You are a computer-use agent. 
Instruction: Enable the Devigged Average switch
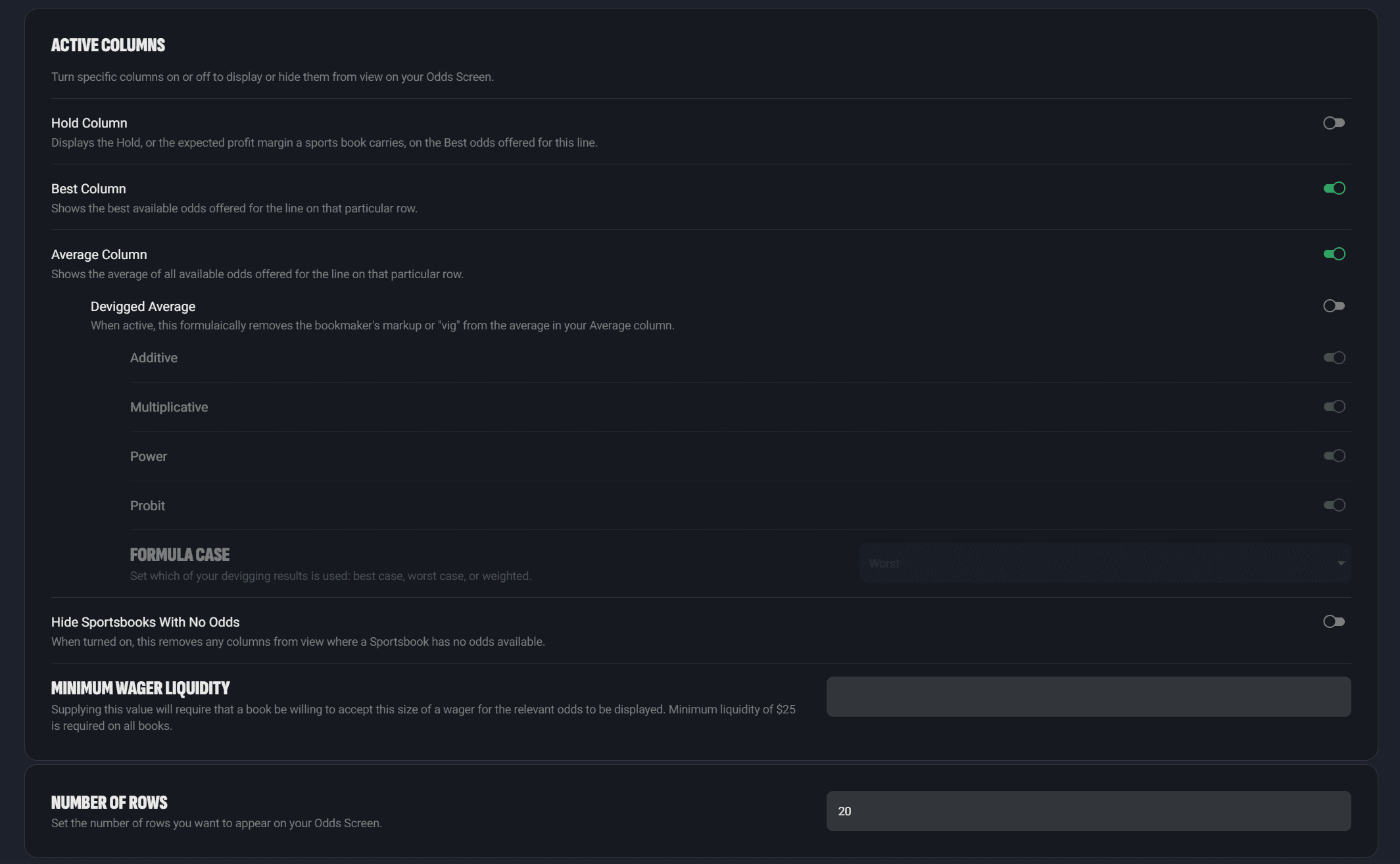[1334, 305]
